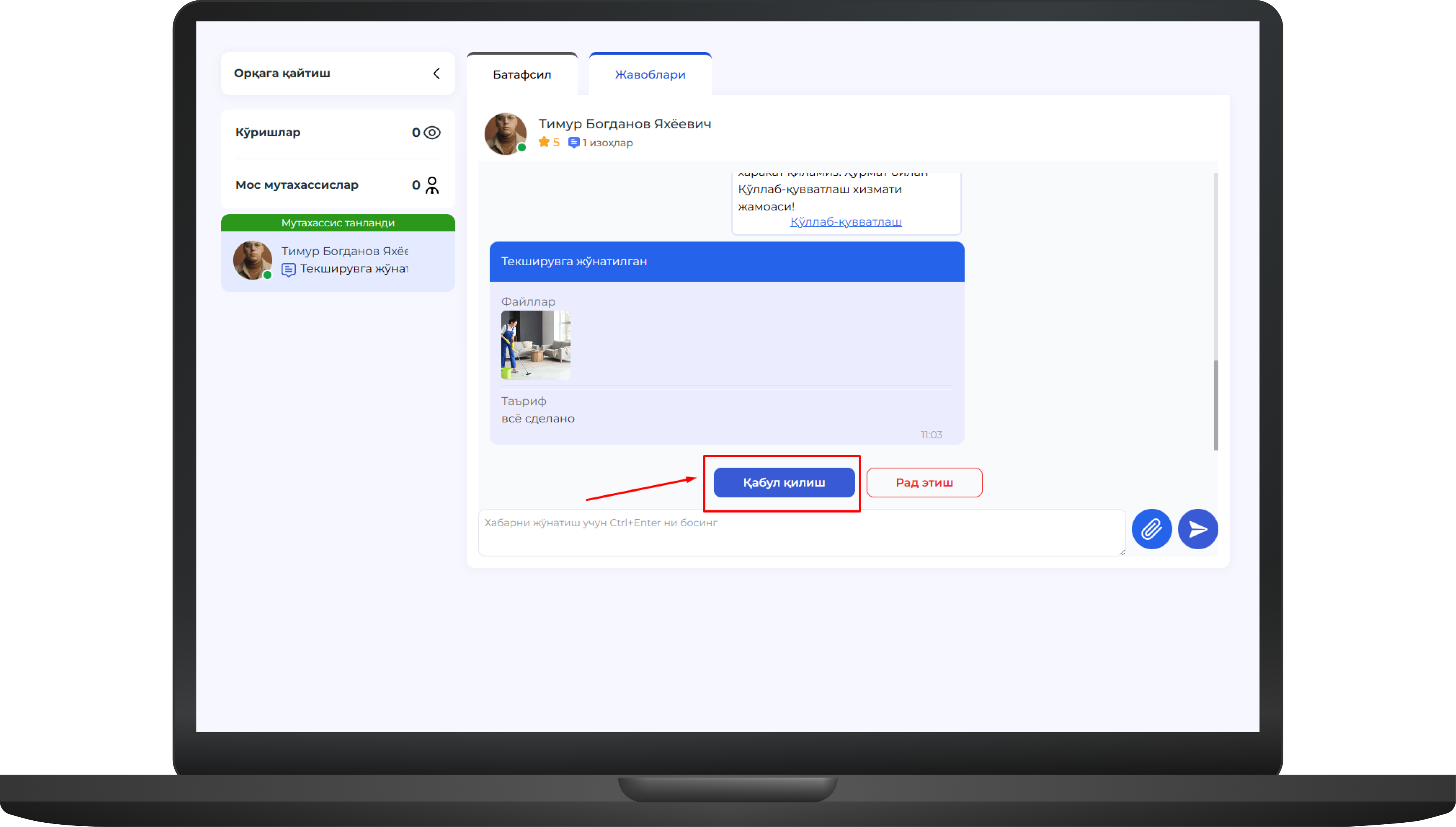Open the cleaning photo thumbnail attachment
The image size is (1456, 827).
tap(535, 344)
